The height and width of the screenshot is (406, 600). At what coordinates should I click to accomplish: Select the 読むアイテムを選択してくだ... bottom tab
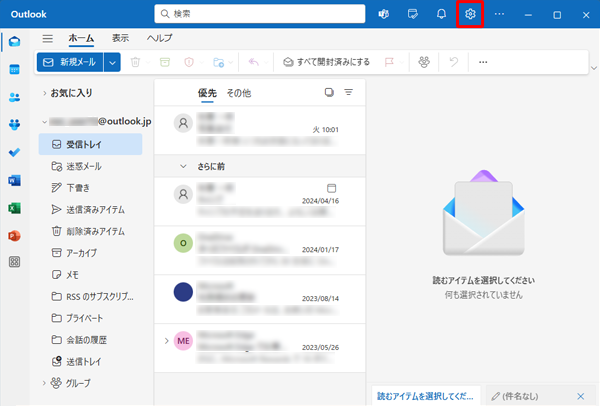point(425,396)
